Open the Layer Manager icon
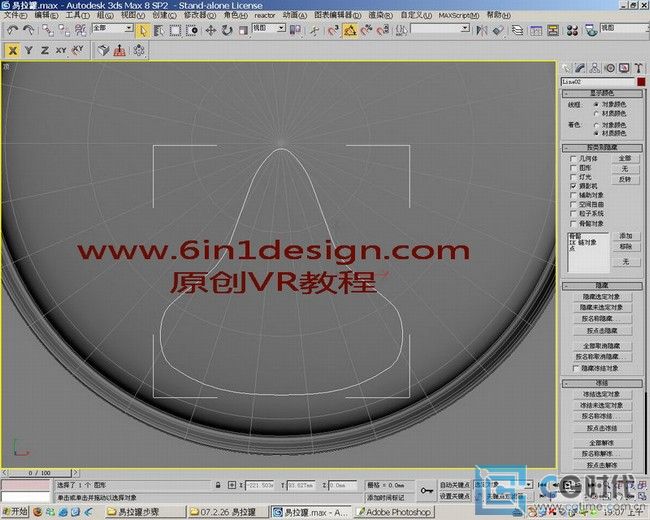The height and width of the screenshot is (520, 650). click(517, 30)
